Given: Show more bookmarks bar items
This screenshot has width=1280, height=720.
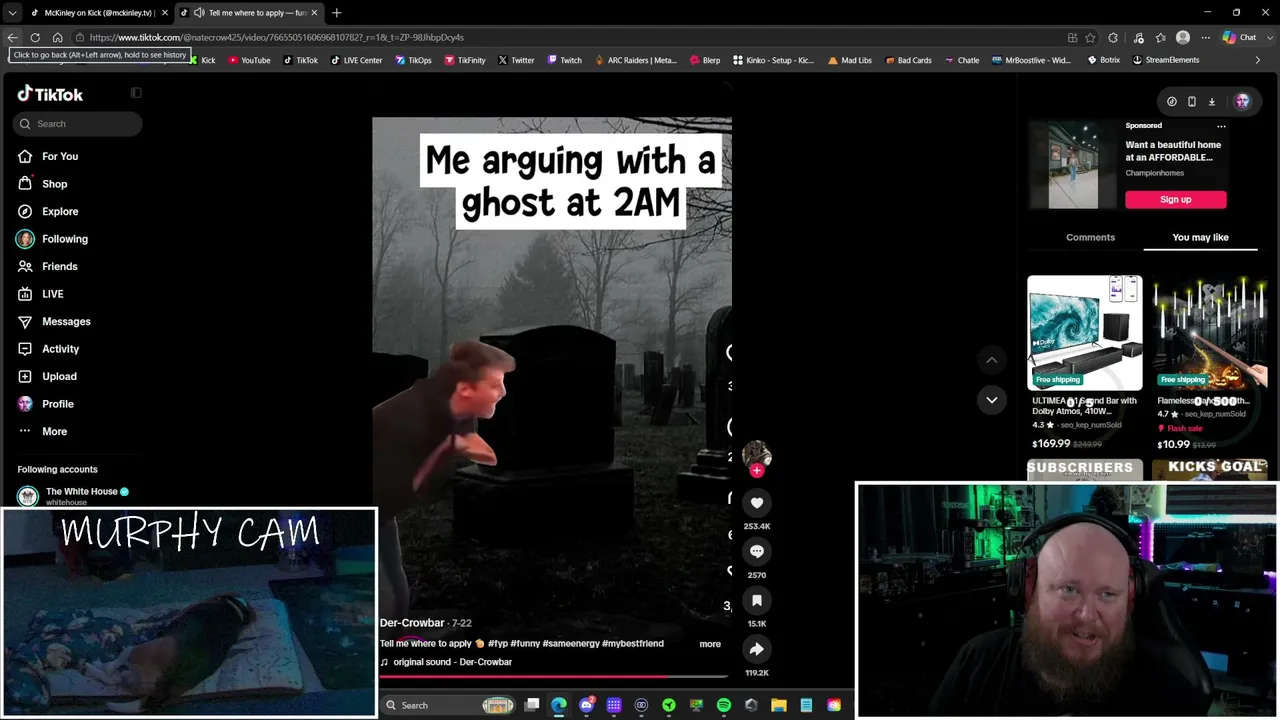Looking at the screenshot, I should 1258,60.
